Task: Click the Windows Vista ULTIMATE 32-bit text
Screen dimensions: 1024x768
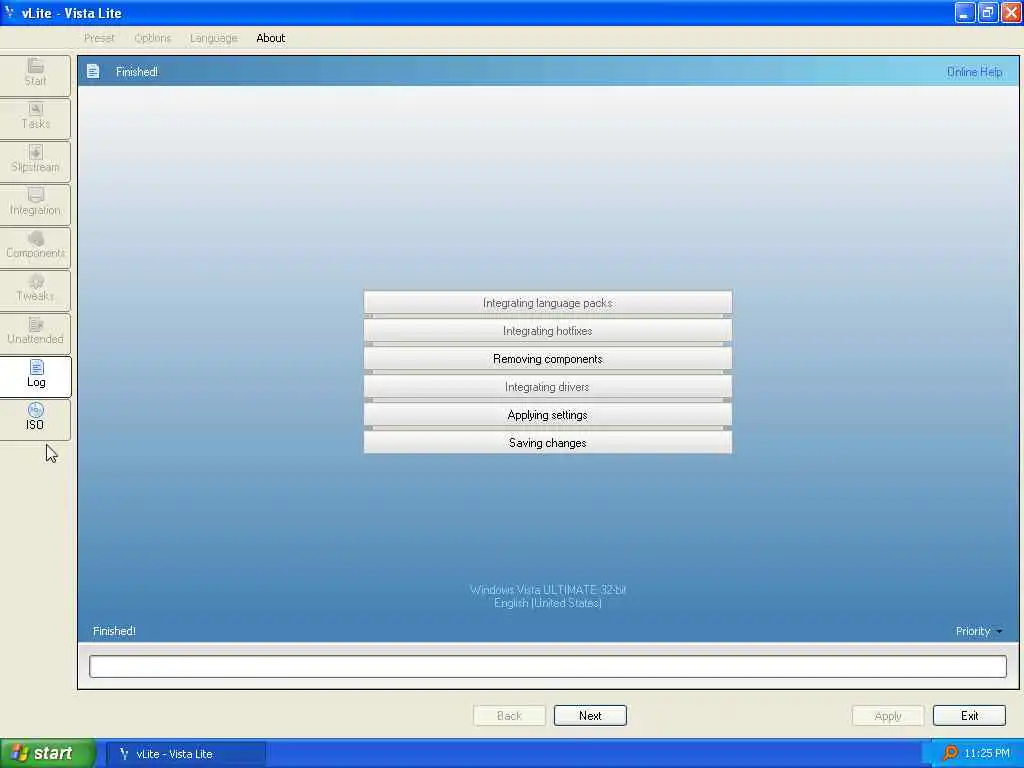Action: 547,589
